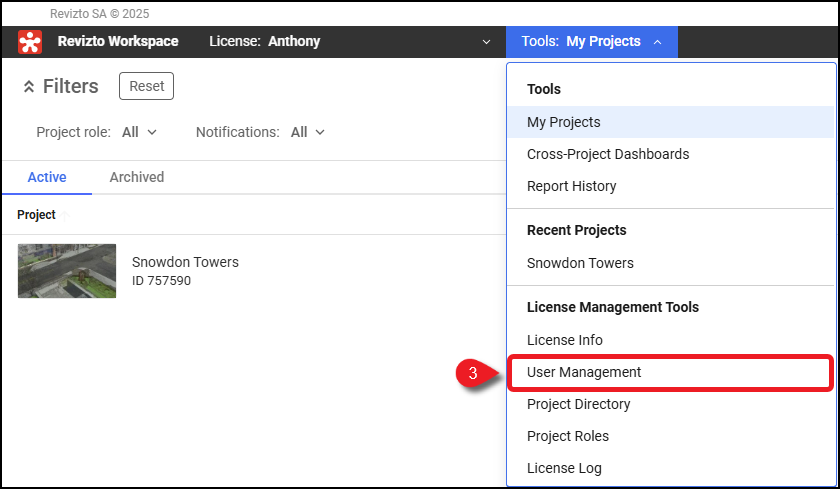Select User Management menu item
Image resolution: width=840 pixels, height=489 pixels.
coord(584,372)
